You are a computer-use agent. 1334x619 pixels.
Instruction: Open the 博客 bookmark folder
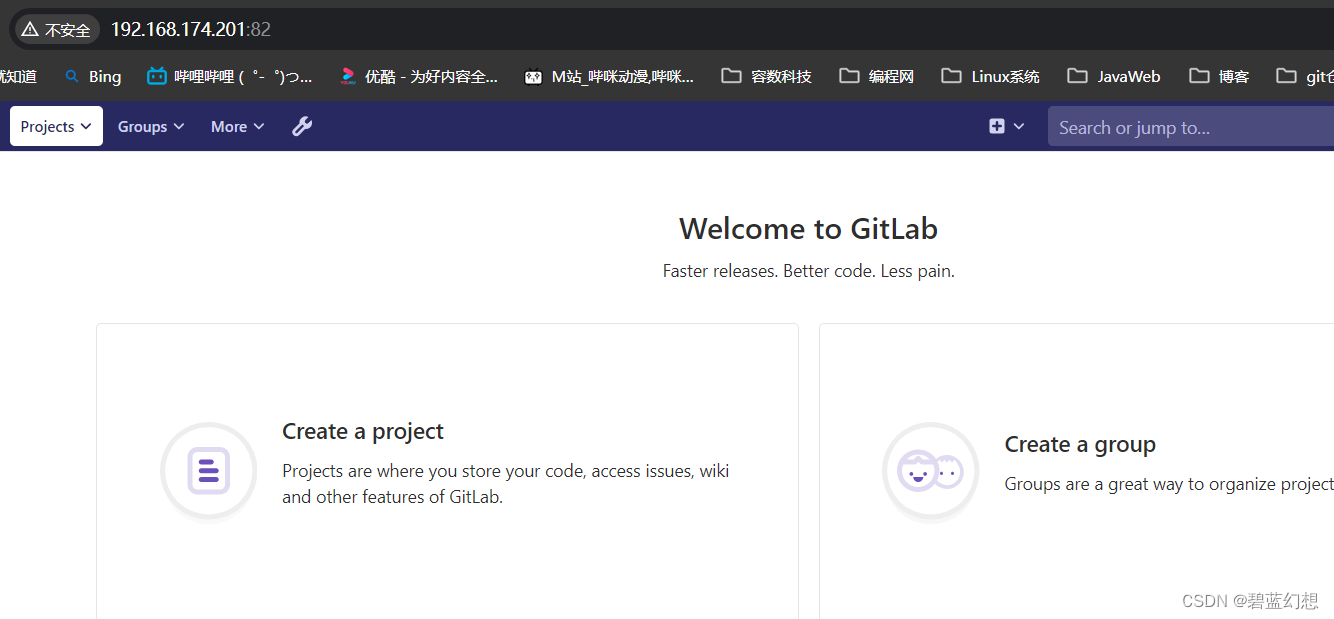[x=1219, y=76]
